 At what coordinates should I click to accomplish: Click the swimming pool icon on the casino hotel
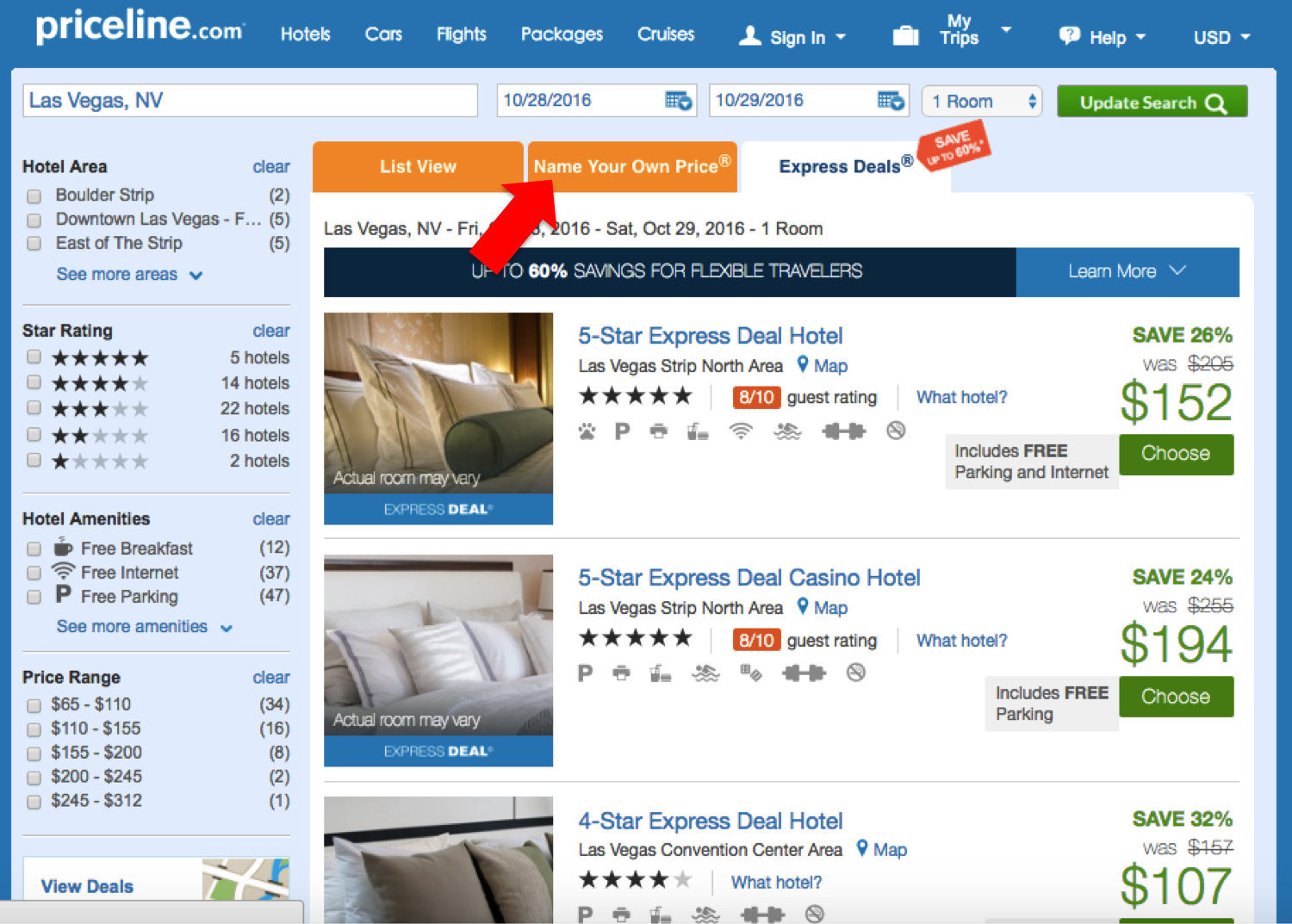click(705, 673)
